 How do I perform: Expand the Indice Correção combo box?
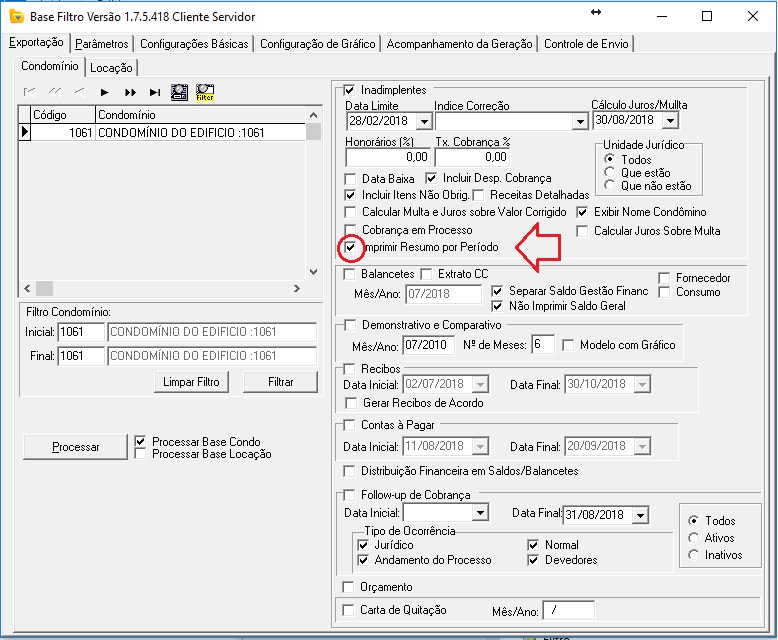pos(579,121)
